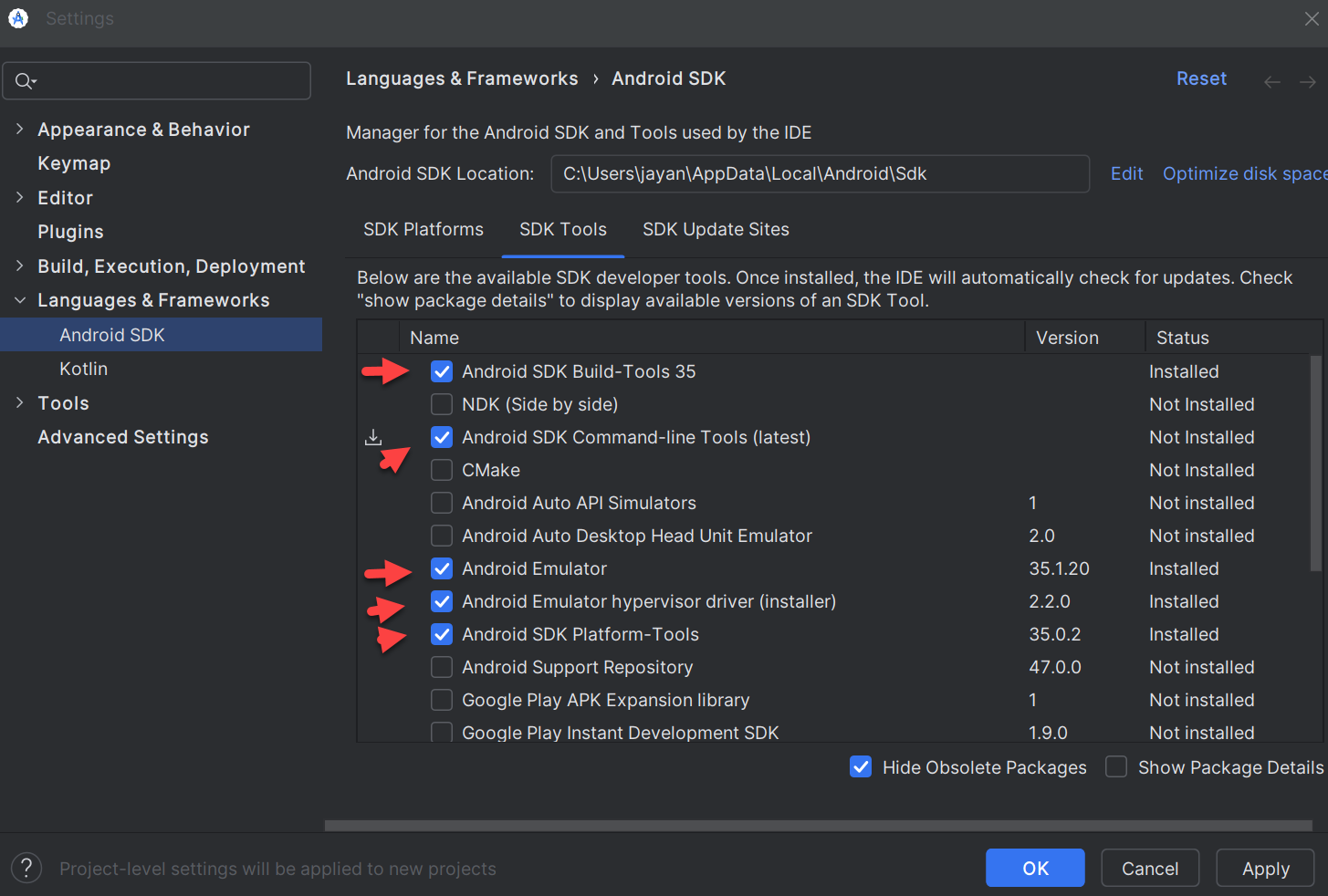1328x896 pixels.
Task: Expand the Appearance & Behavior section
Action: [x=20, y=129]
